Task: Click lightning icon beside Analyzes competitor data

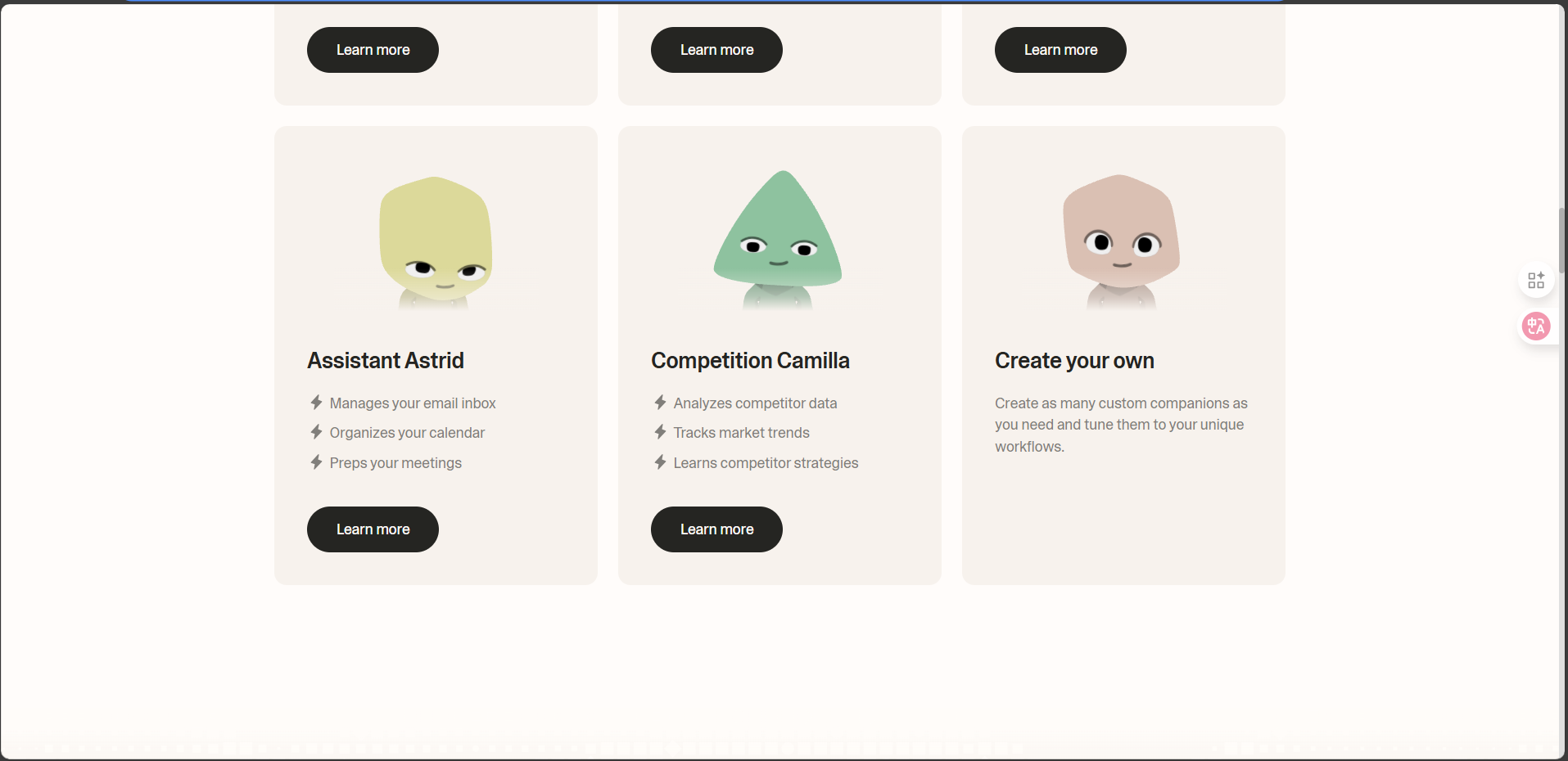Action: coord(660,403)
